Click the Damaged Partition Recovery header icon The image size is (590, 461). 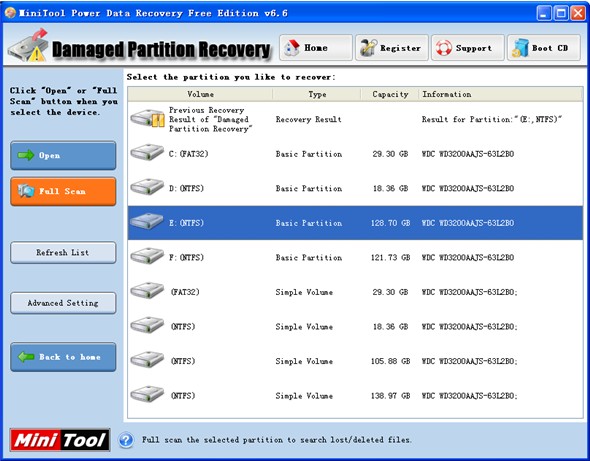point(29,45)
